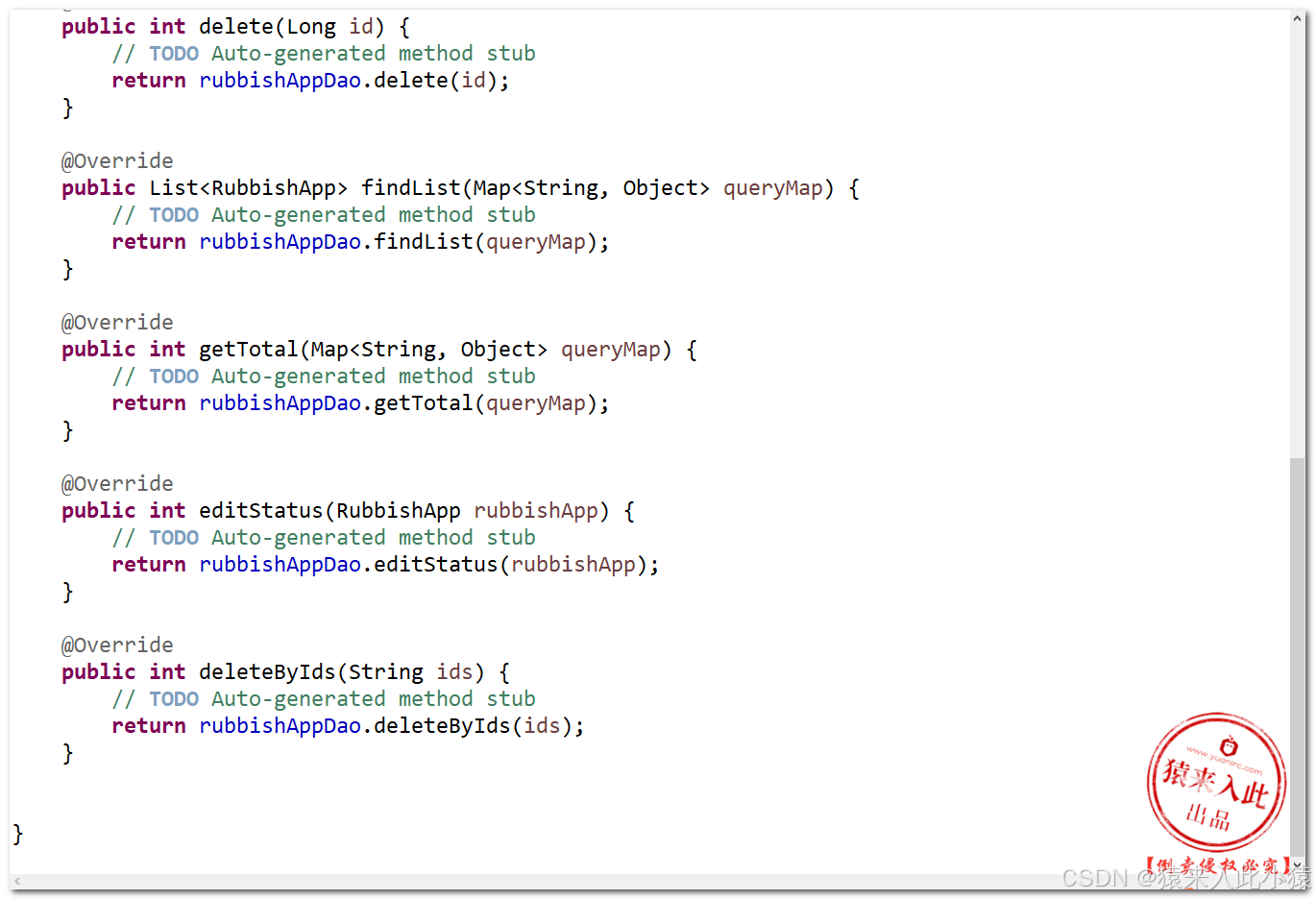Image resolution: width=1316 pixels, height=900 pixels.
Task: Click the TODO comment inside delete method
Action: click(x=324, y=54)
